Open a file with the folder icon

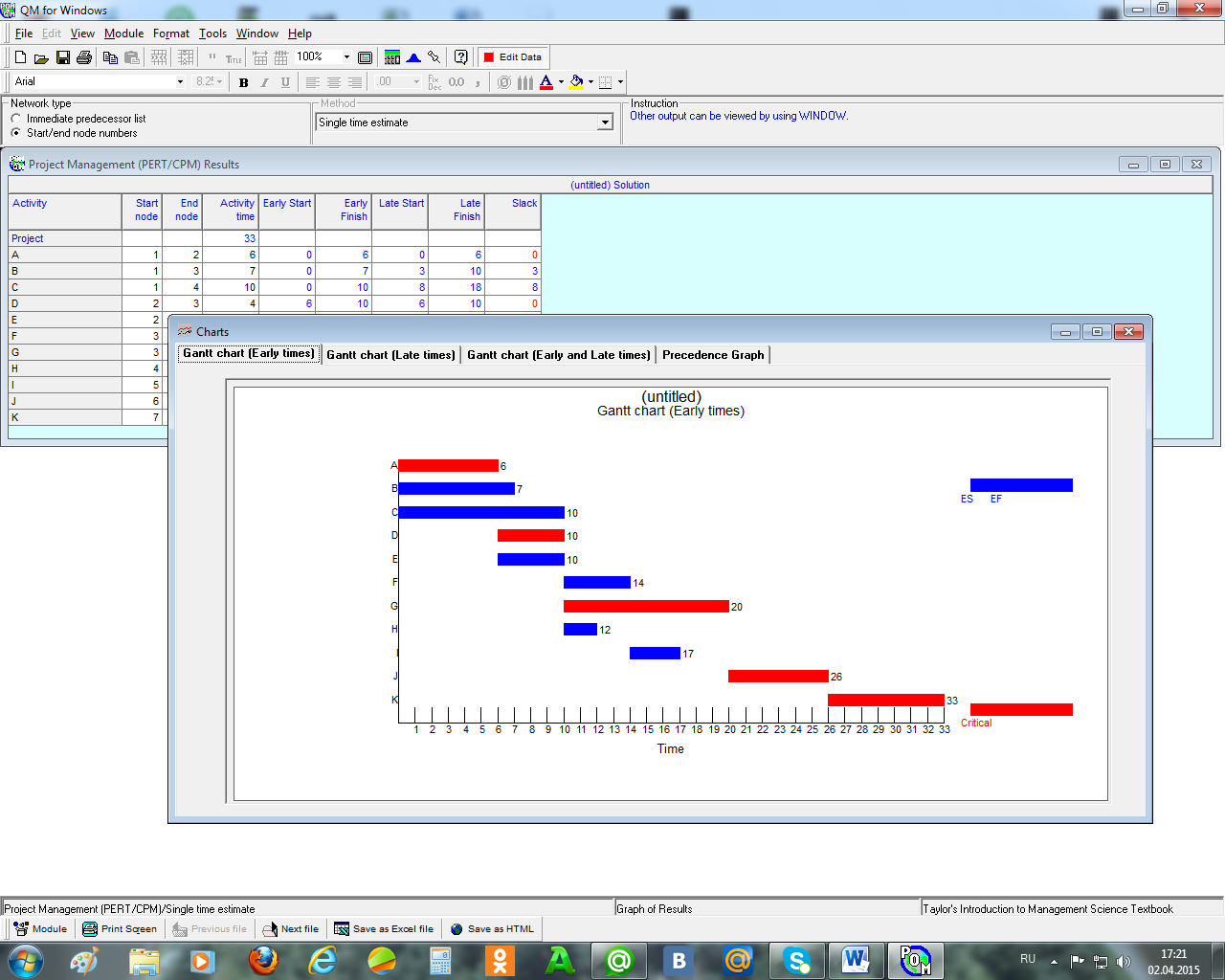pos(41,57)
